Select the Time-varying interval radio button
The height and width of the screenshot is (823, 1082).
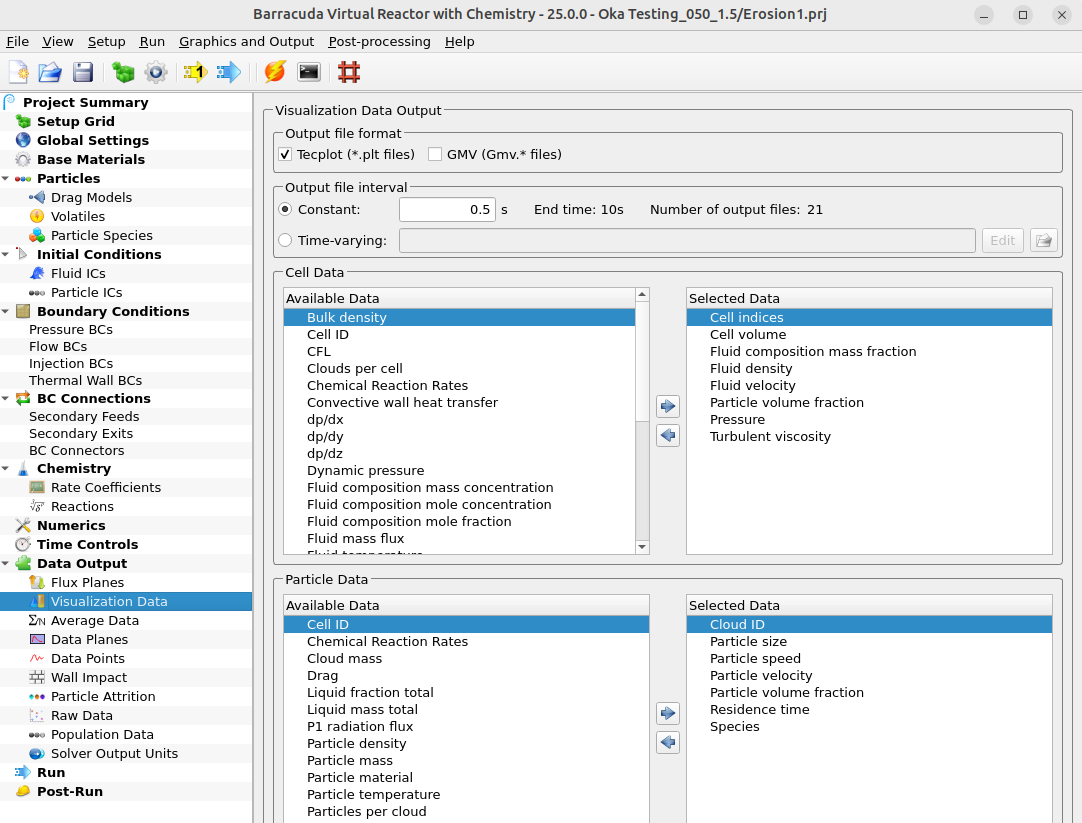(x=285, y=240)
